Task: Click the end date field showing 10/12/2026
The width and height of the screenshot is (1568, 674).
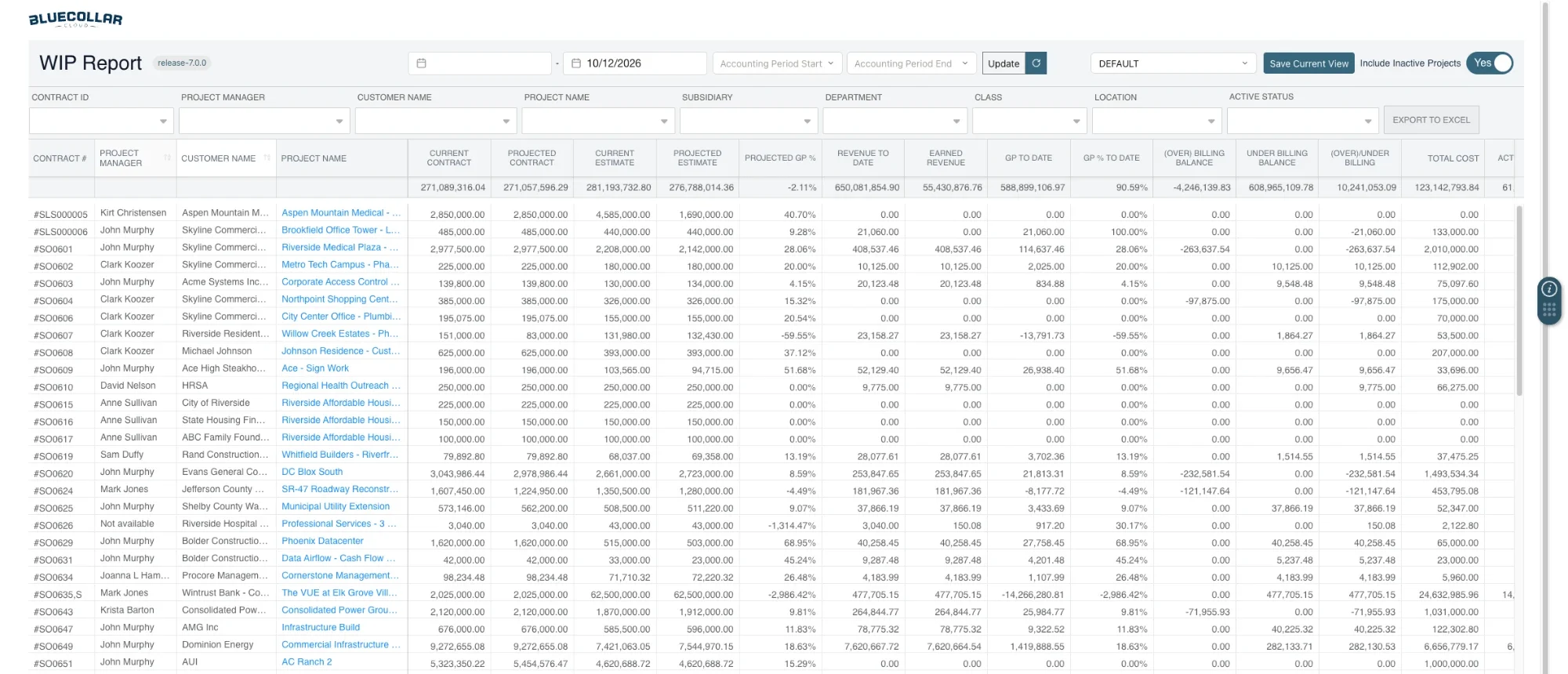Action: click(635, 63)
